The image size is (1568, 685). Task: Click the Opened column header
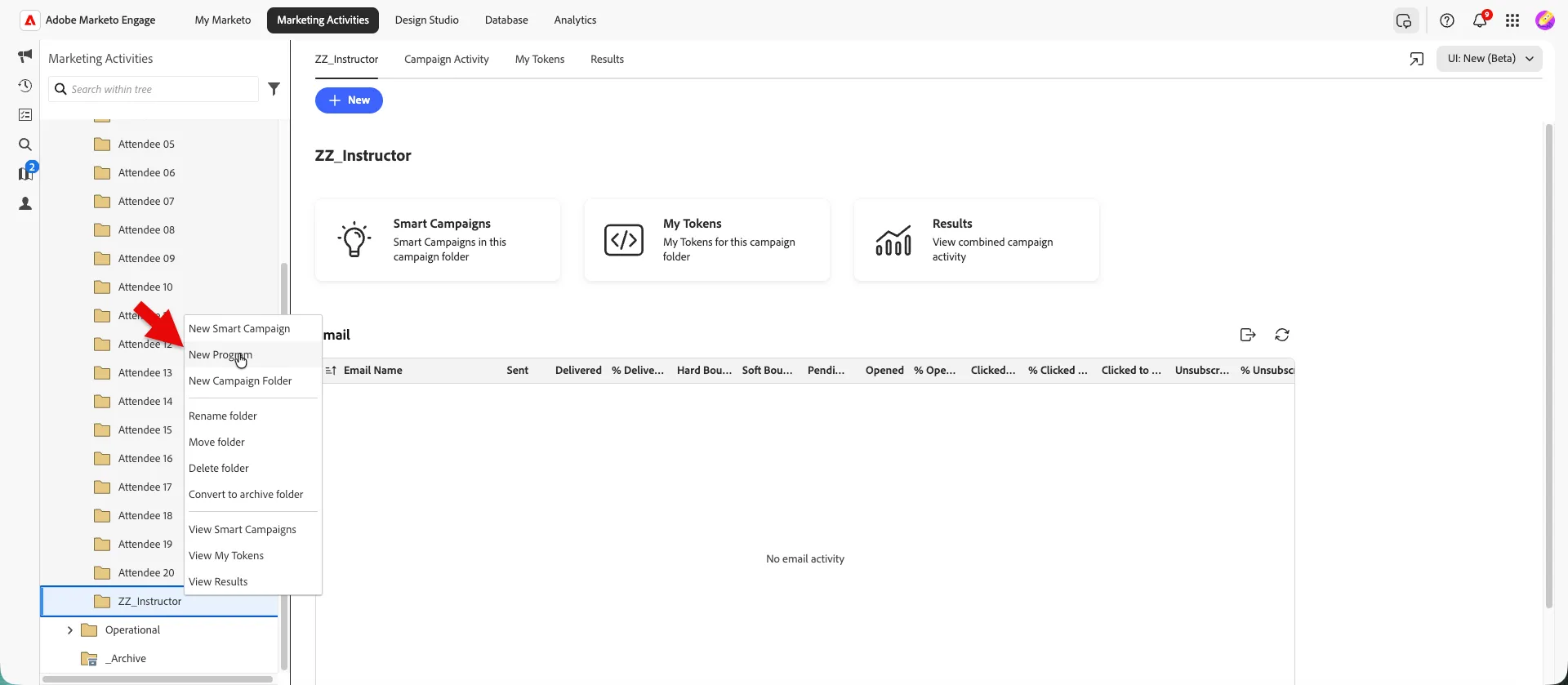click(x=884, y=371)
